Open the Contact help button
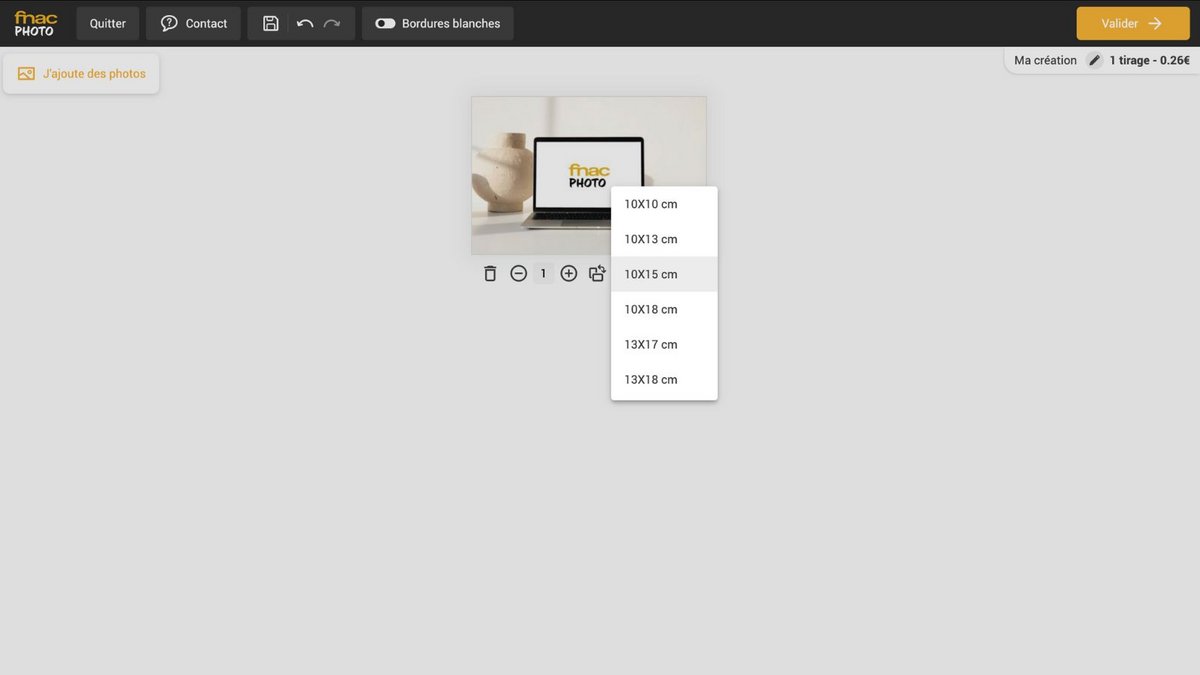This screenshot has width=1200, height=675. pos(194,23)
